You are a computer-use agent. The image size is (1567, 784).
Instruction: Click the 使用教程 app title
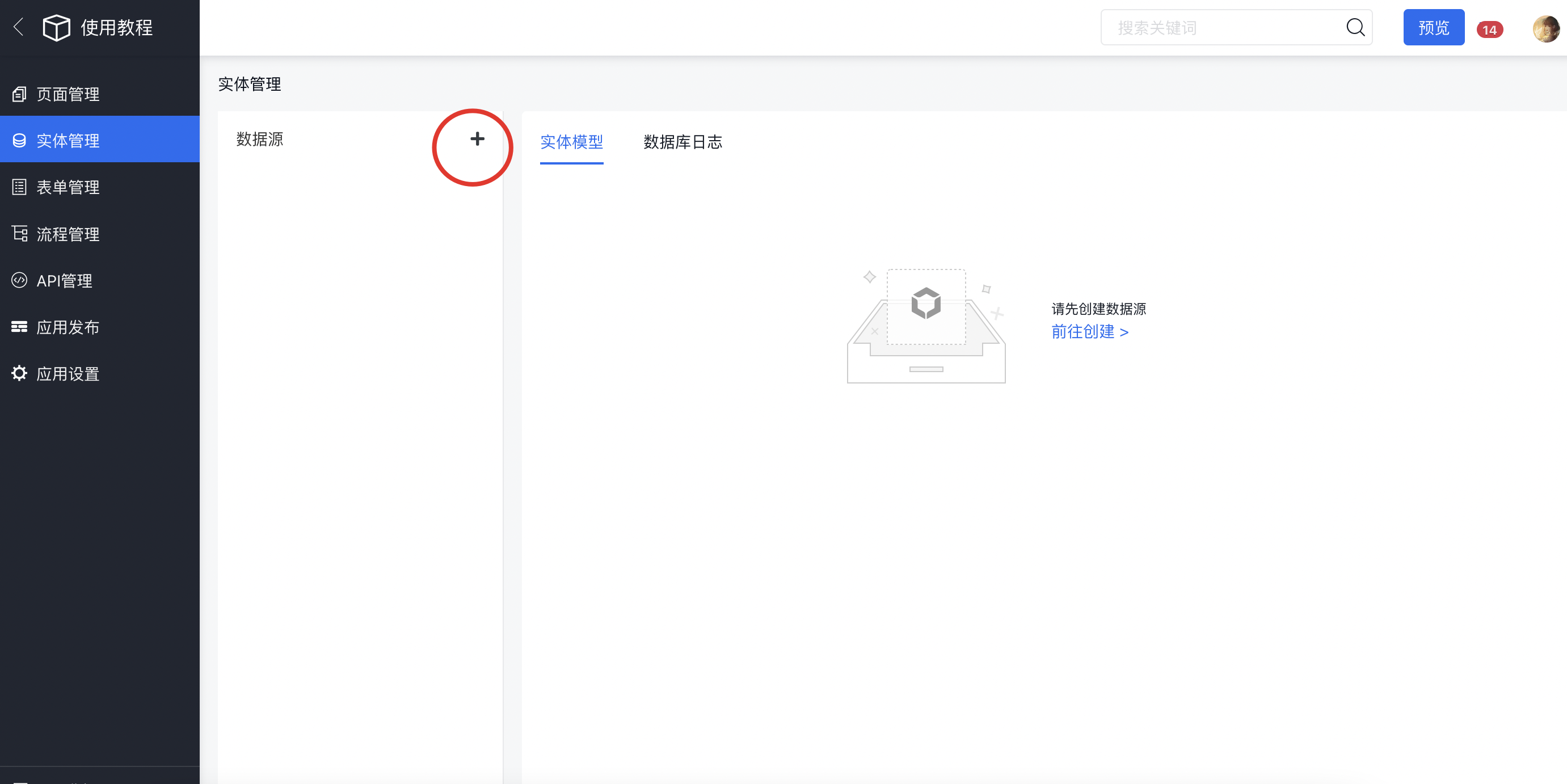(117, 27)
